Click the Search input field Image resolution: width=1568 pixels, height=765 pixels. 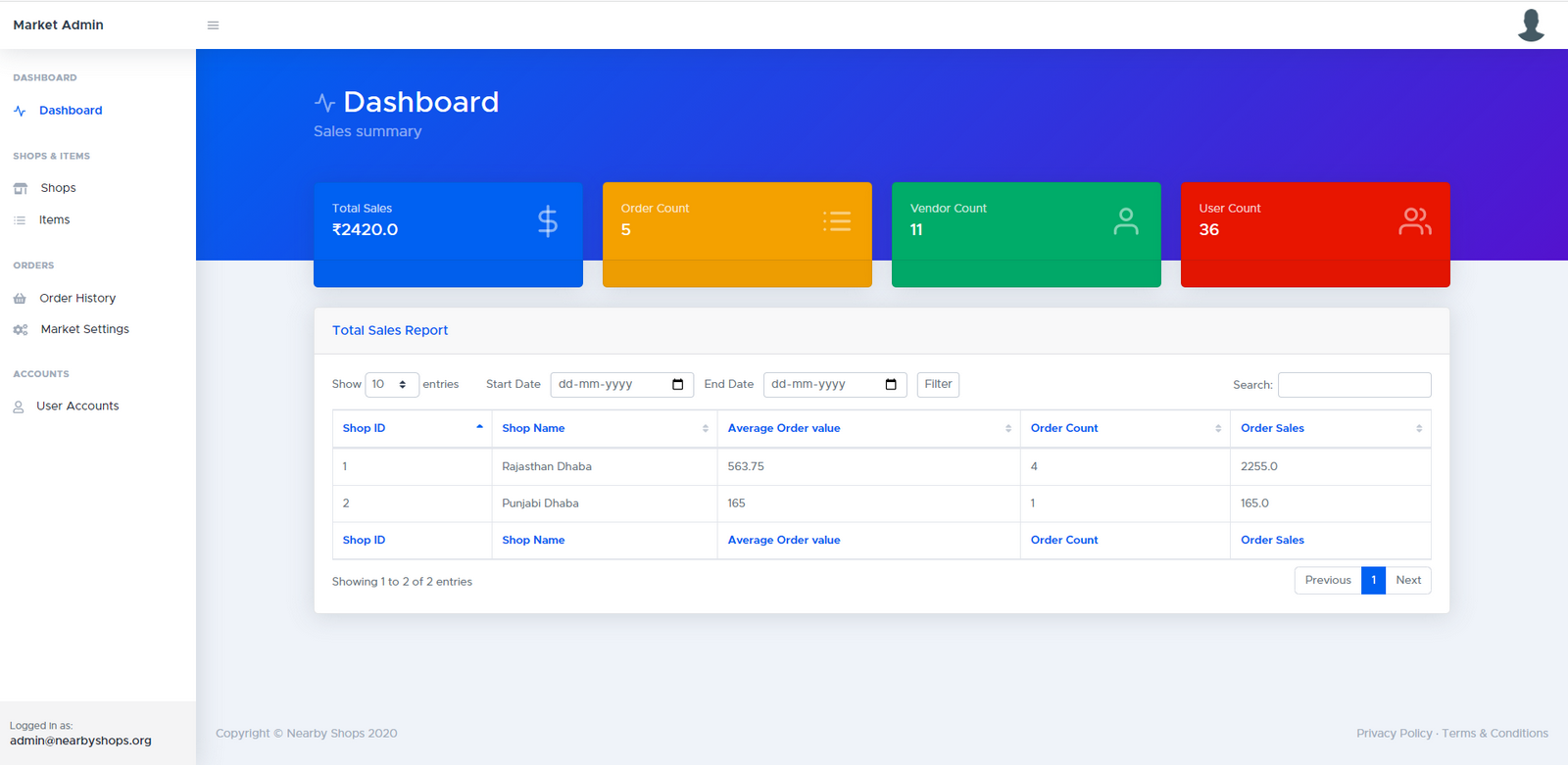click(1353, 385)
